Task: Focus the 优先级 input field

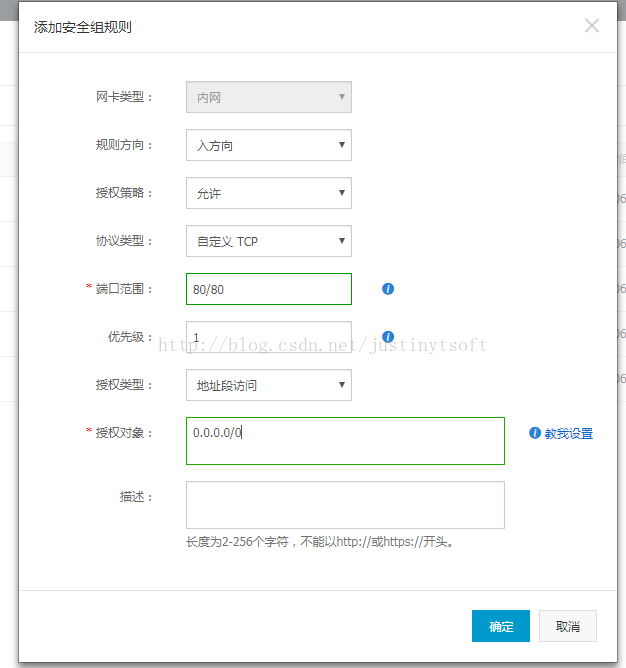Action: (x=268, y=337)
